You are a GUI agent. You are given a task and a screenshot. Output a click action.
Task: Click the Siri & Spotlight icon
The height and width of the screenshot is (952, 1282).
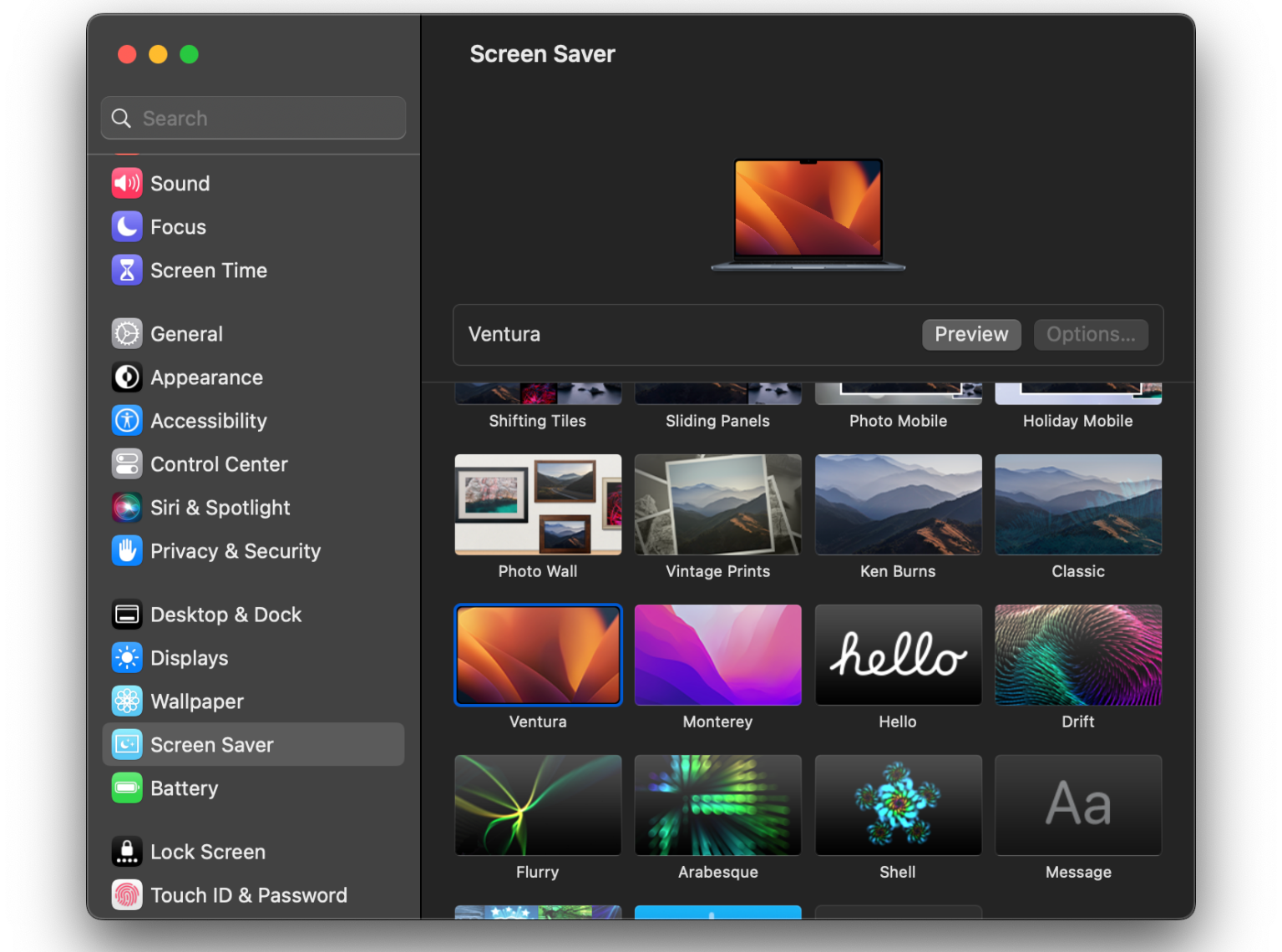click(127, 508)
